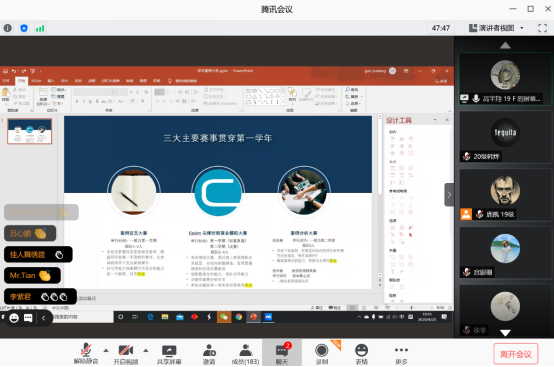Start sharing screen

[x=169, y=354]
